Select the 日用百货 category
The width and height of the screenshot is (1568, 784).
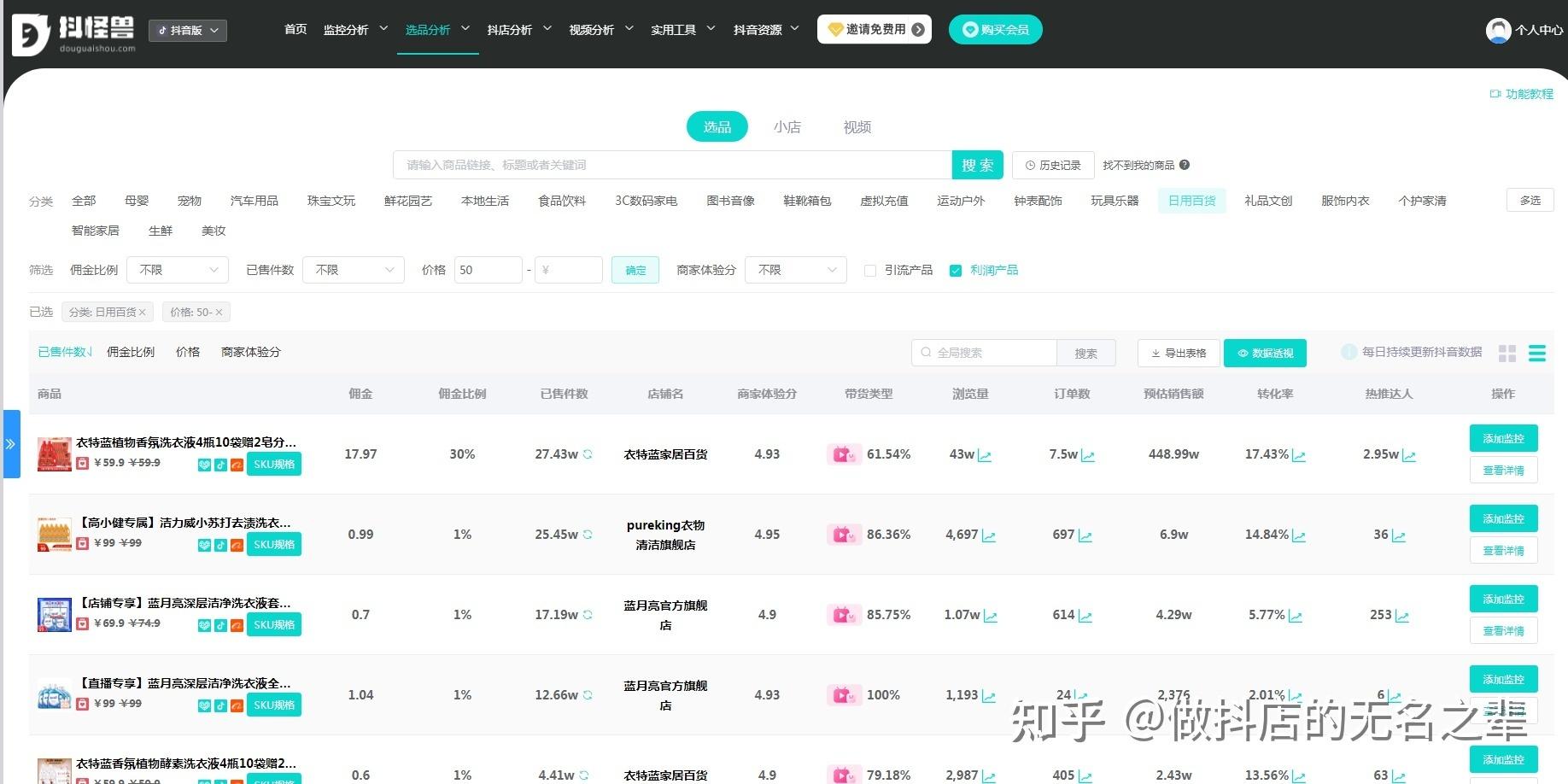click(x=1192, y=201)
